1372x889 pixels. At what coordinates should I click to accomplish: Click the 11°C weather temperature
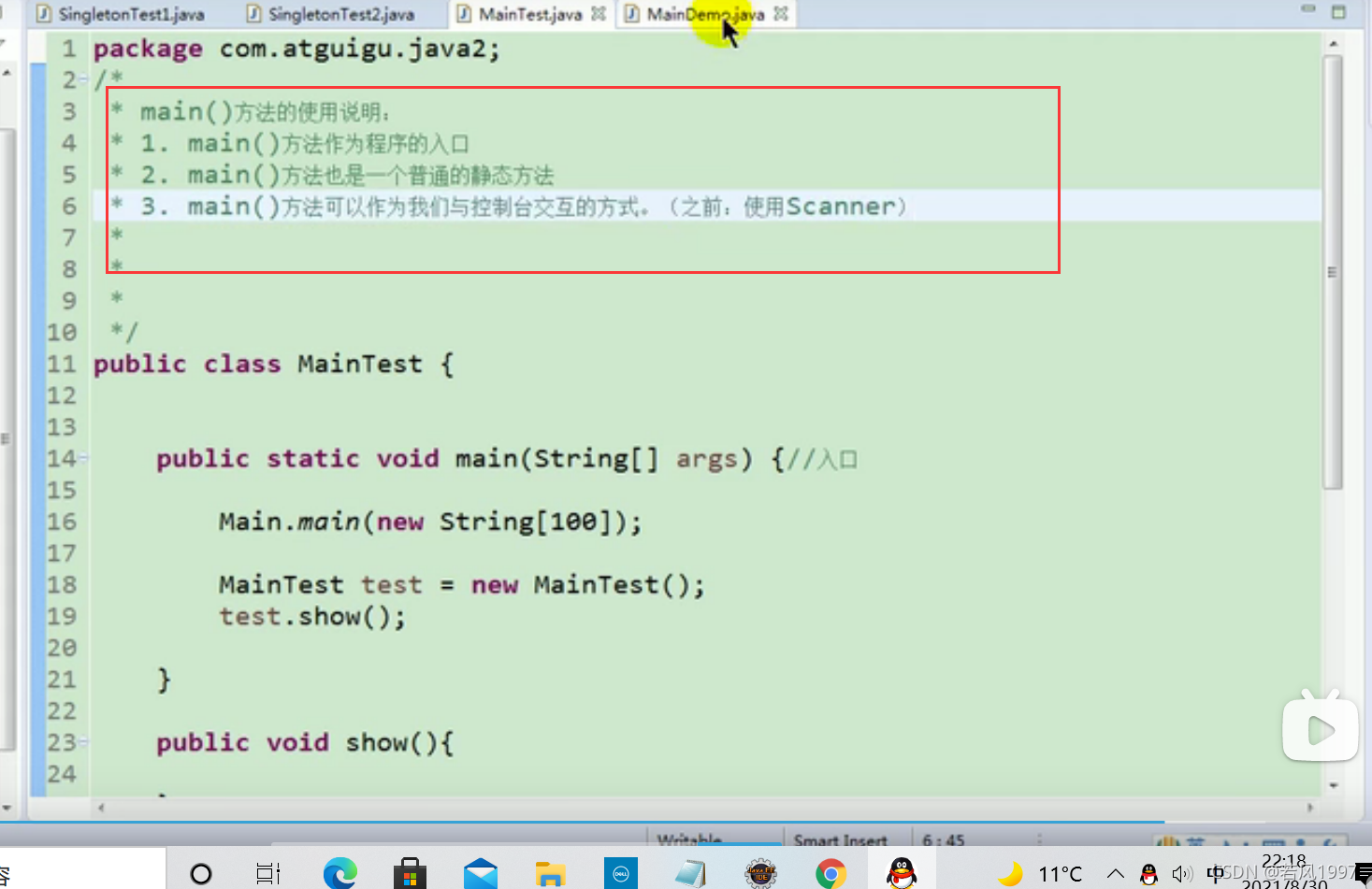[1060, 874]
